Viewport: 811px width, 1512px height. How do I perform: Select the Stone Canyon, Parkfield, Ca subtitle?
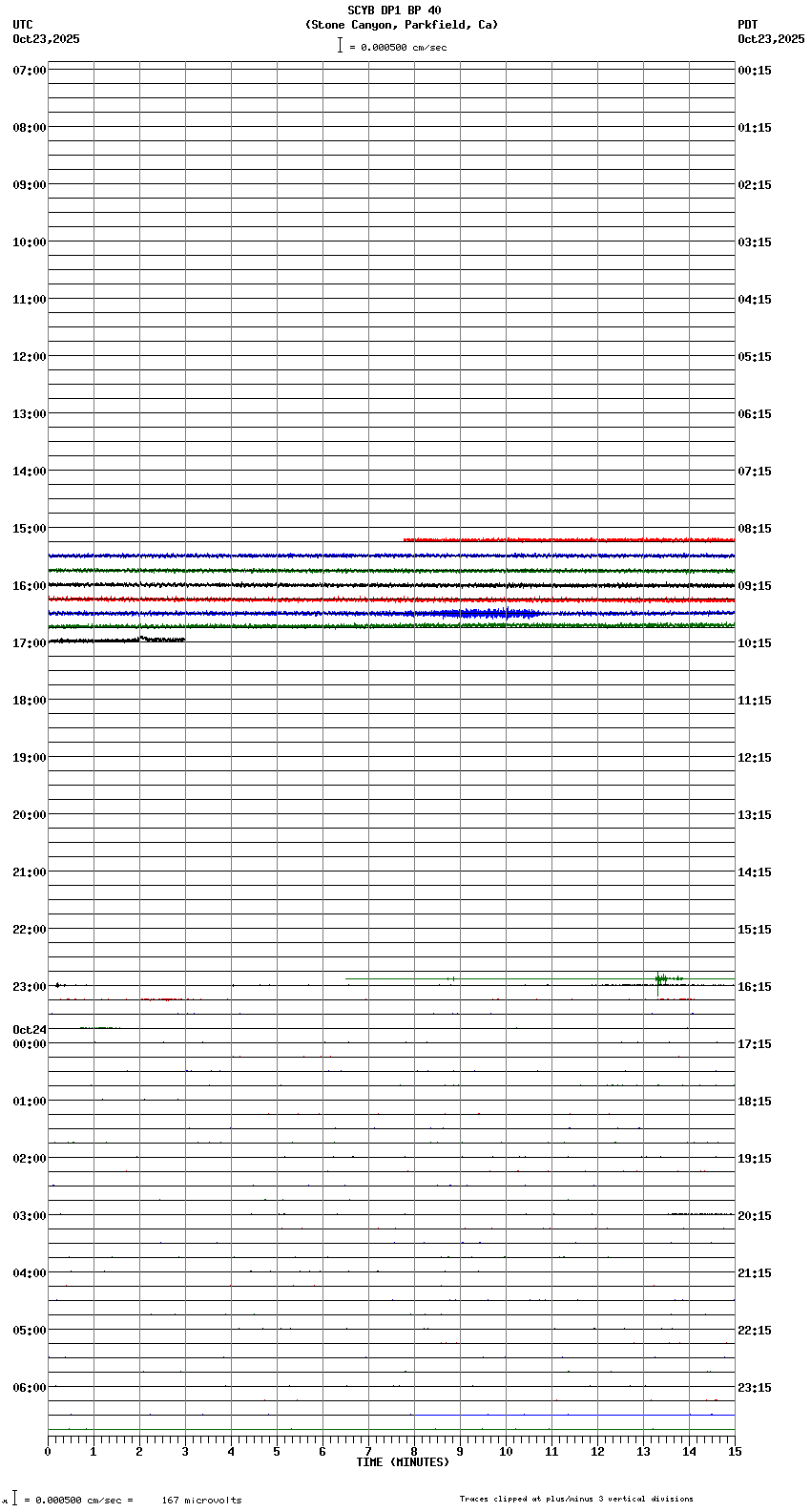pos(402,25)
